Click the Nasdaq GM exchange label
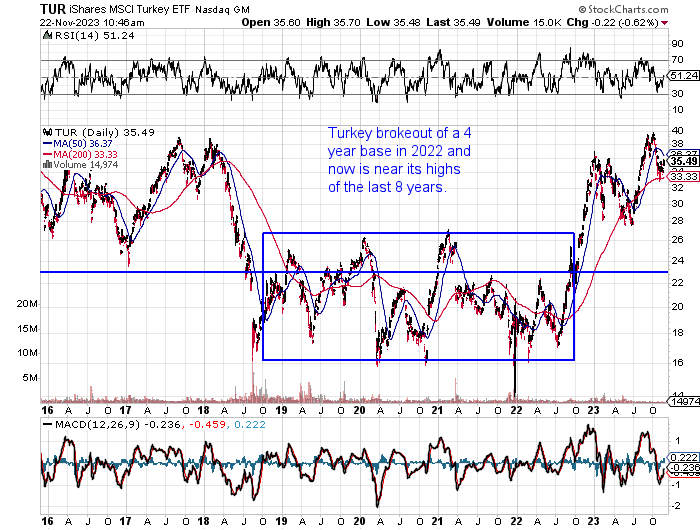700x530 pixels. [222, 9]
